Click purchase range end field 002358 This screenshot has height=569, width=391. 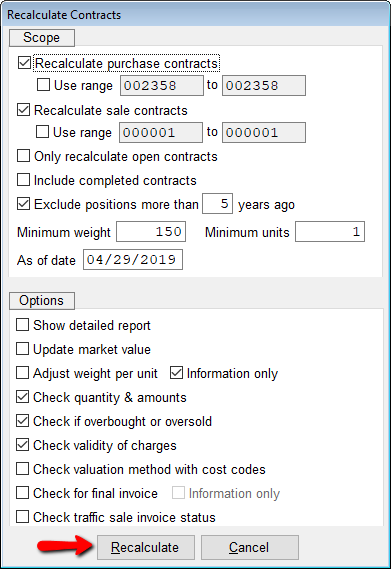click(264, 86)
